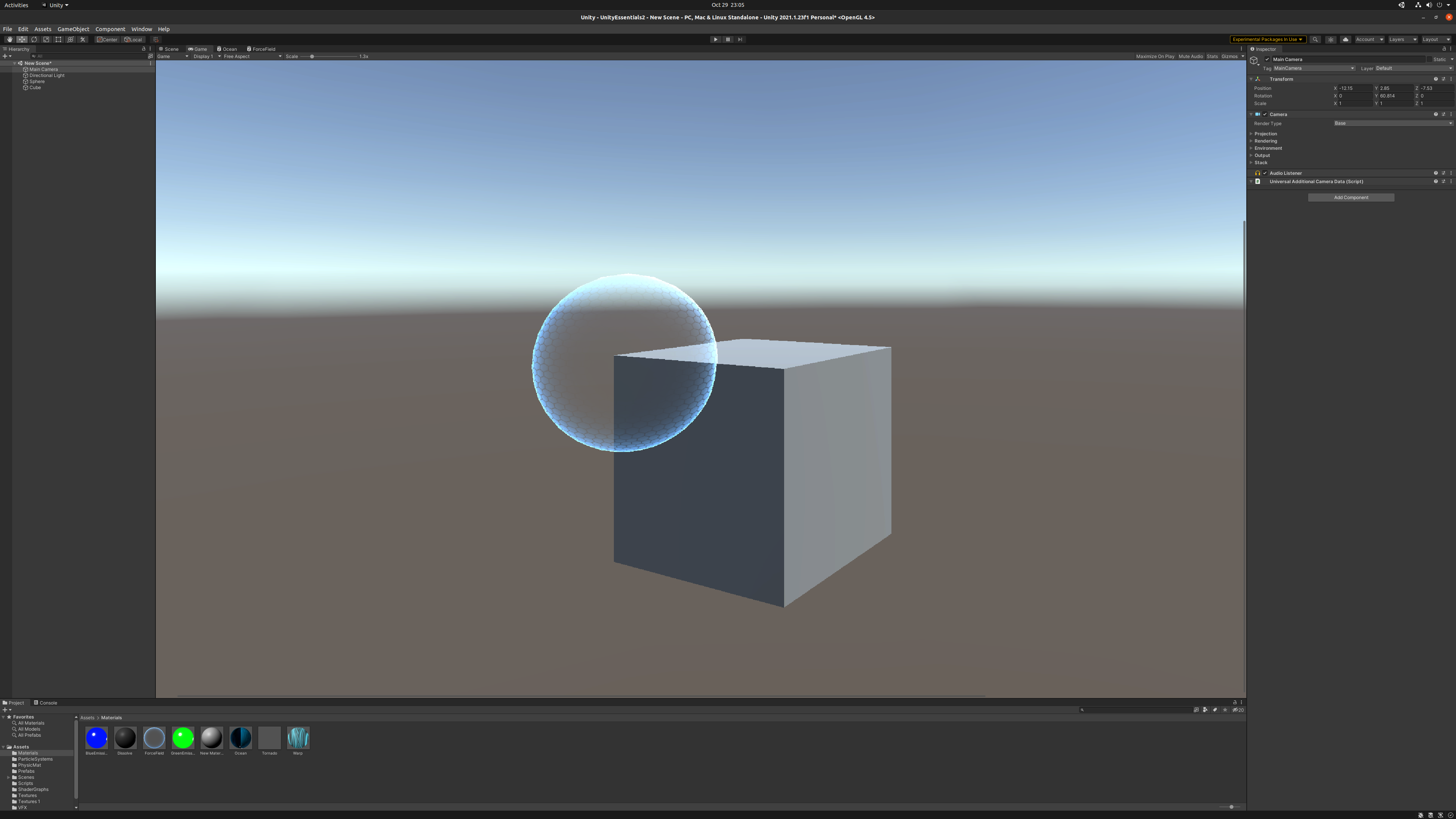Save search favorite star icon
This screenshot has width=1456, height=819.
(1225, 710)
